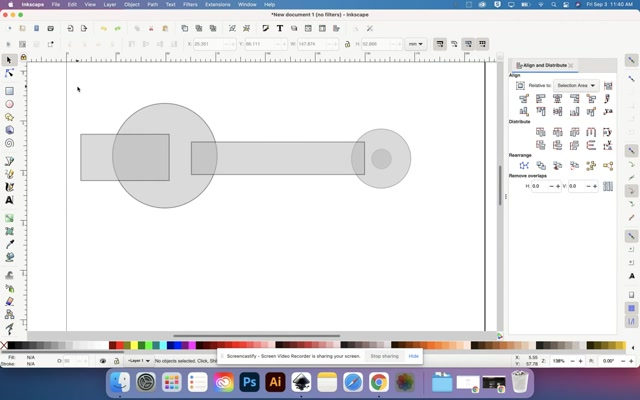Open the Relative to Selection Area dropdown
Image resolution: width=640 pixels, height=400 pixels.
576,86
